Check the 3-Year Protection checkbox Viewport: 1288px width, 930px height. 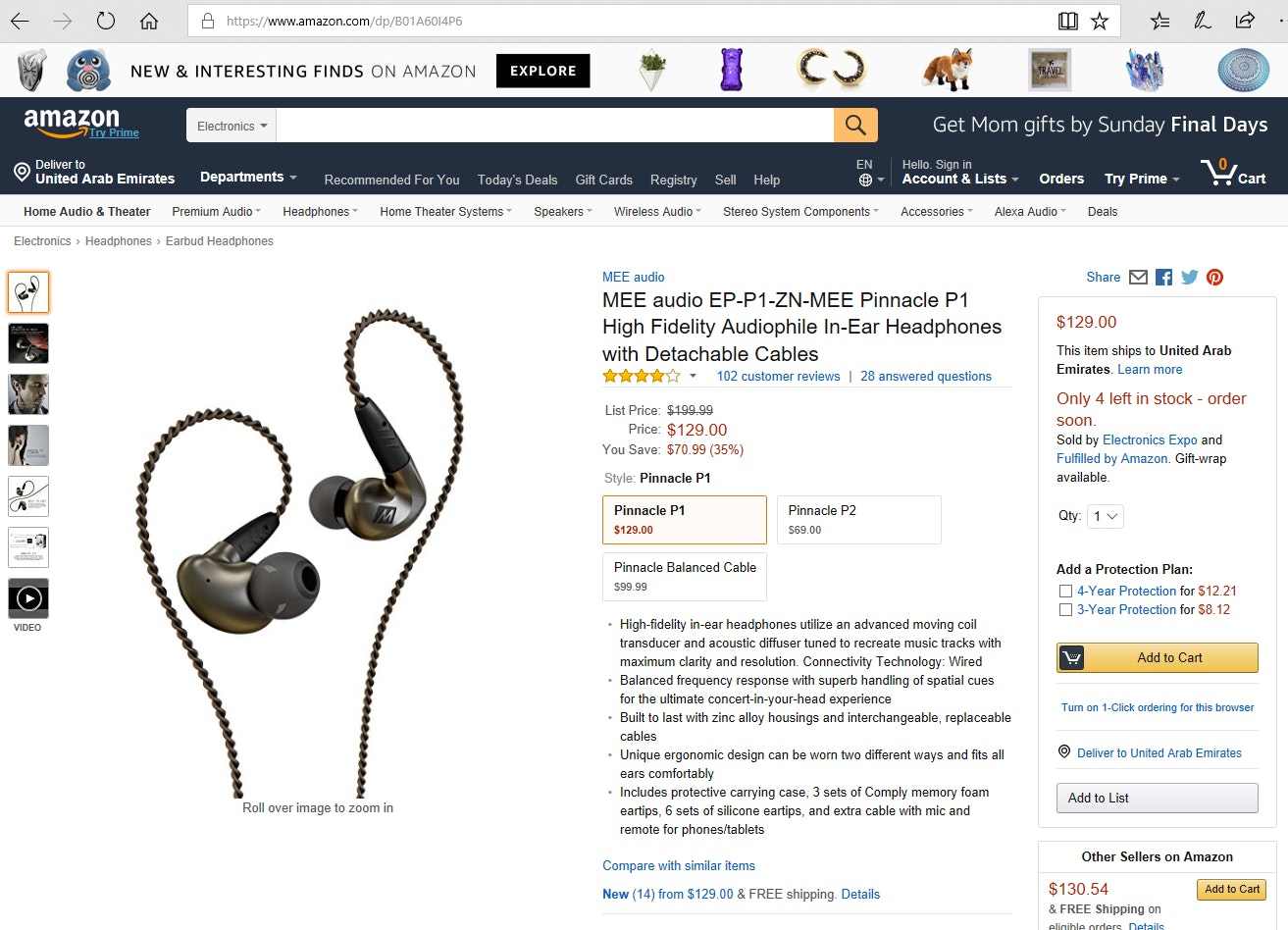1065,610
